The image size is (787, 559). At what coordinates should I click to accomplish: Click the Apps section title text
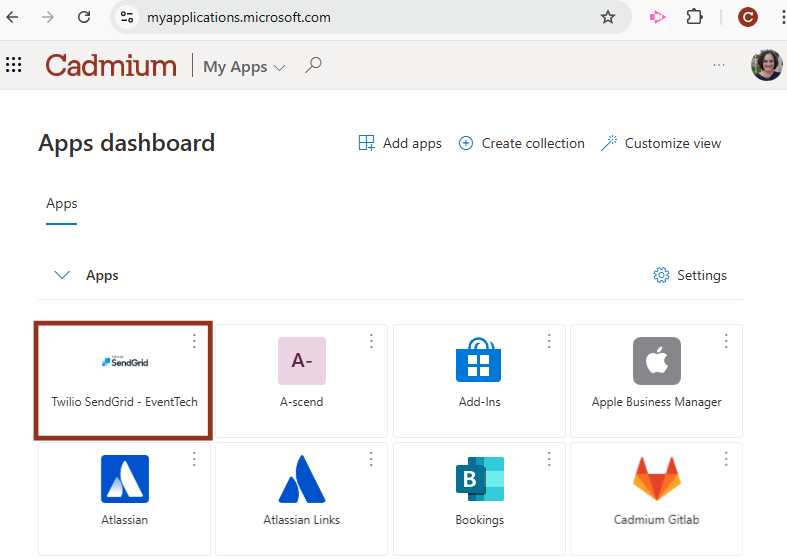(102, 275)
